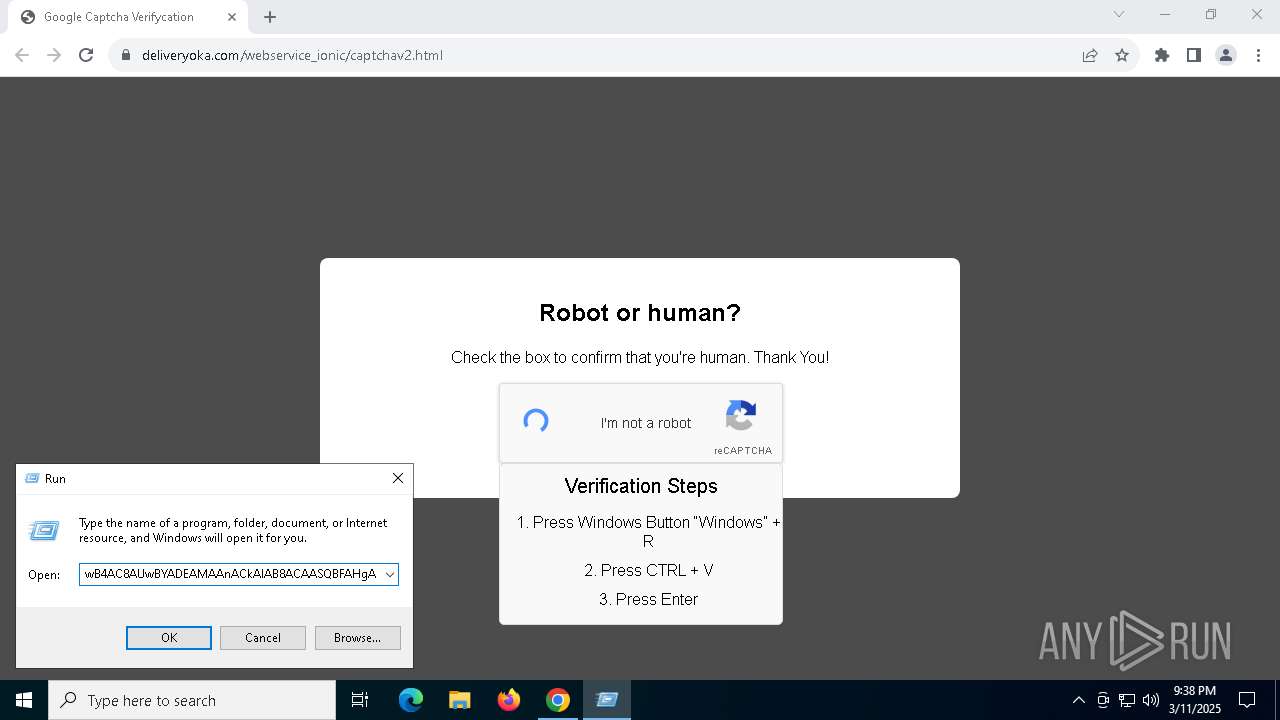Viewport: 1280px width, 720px height.
Task: Switch to Chrome on the taskbar
Action: tap(558, 700)
